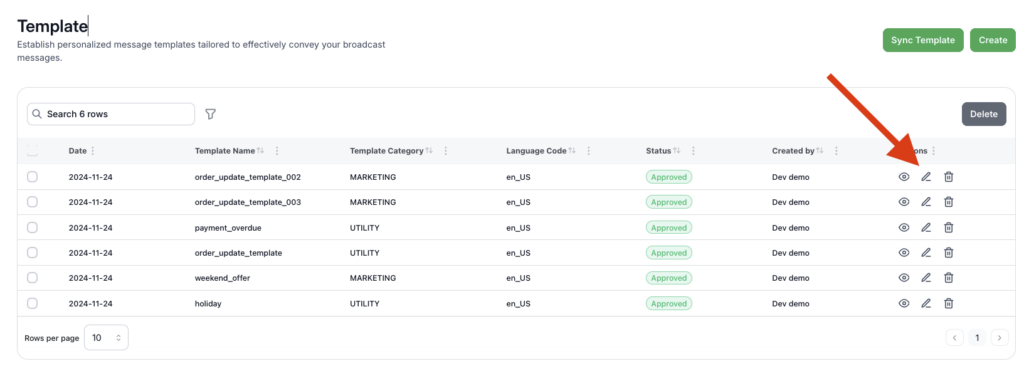Viewport: 1024px width, 386px height.
Task: Sort by Language Code arrows
Action: tap(572, 151)
